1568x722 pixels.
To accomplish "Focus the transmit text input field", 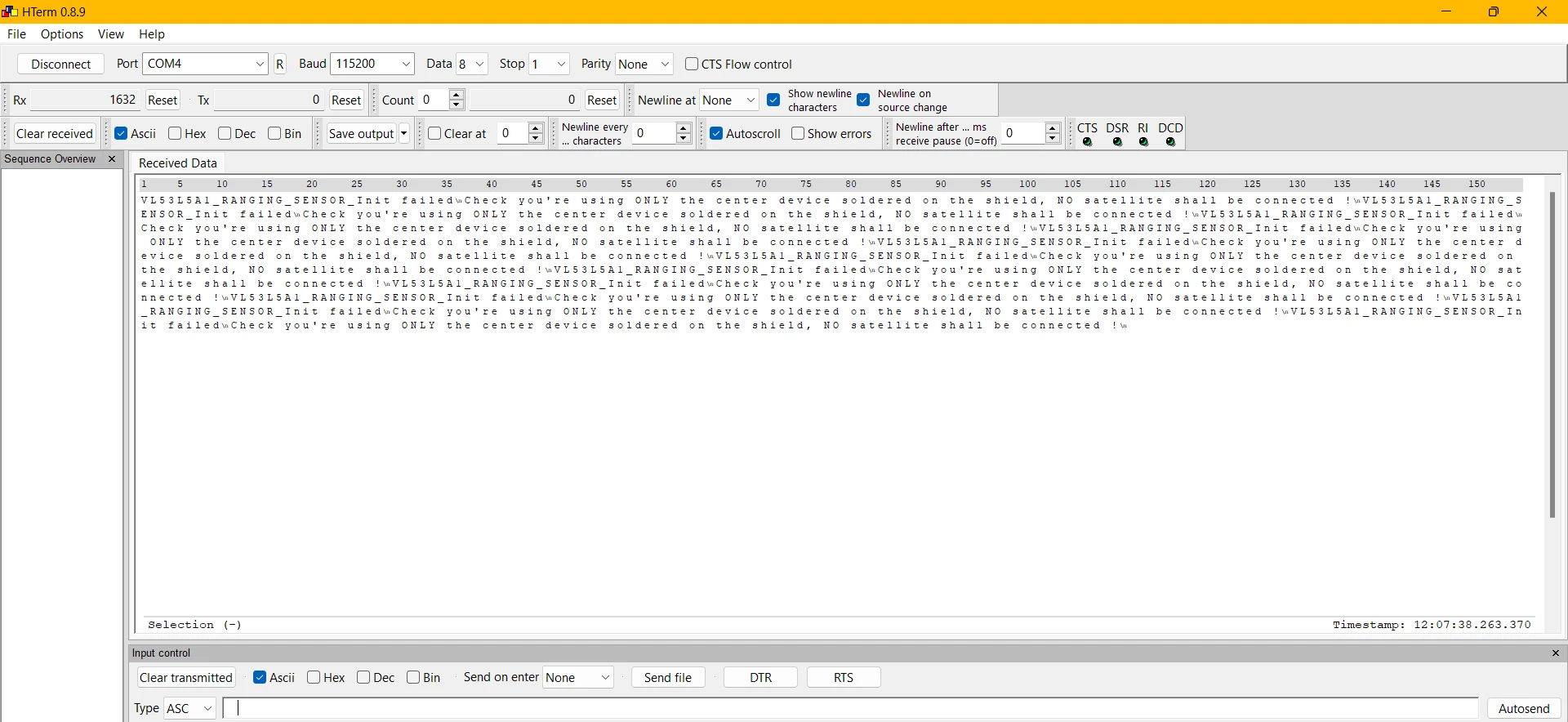I will 850,708.
